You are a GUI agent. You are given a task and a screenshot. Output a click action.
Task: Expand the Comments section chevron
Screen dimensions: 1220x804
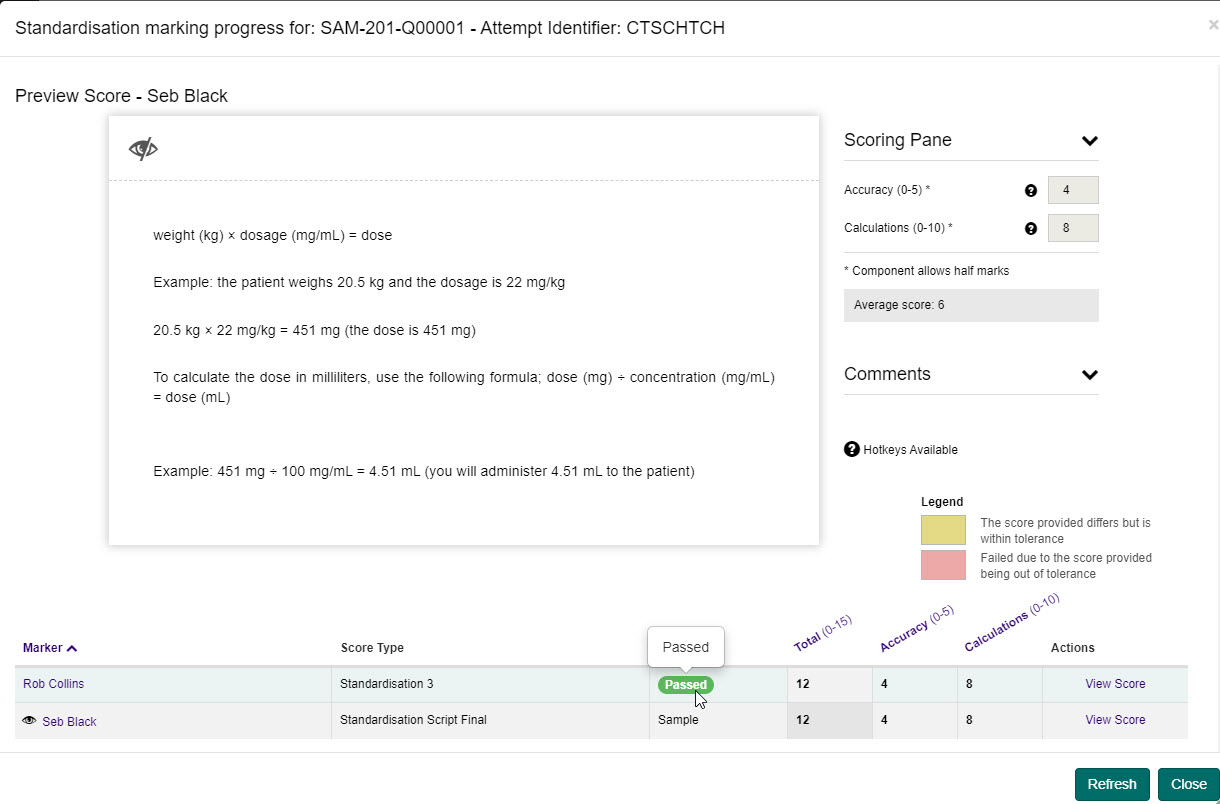[x=1089, y=375]
